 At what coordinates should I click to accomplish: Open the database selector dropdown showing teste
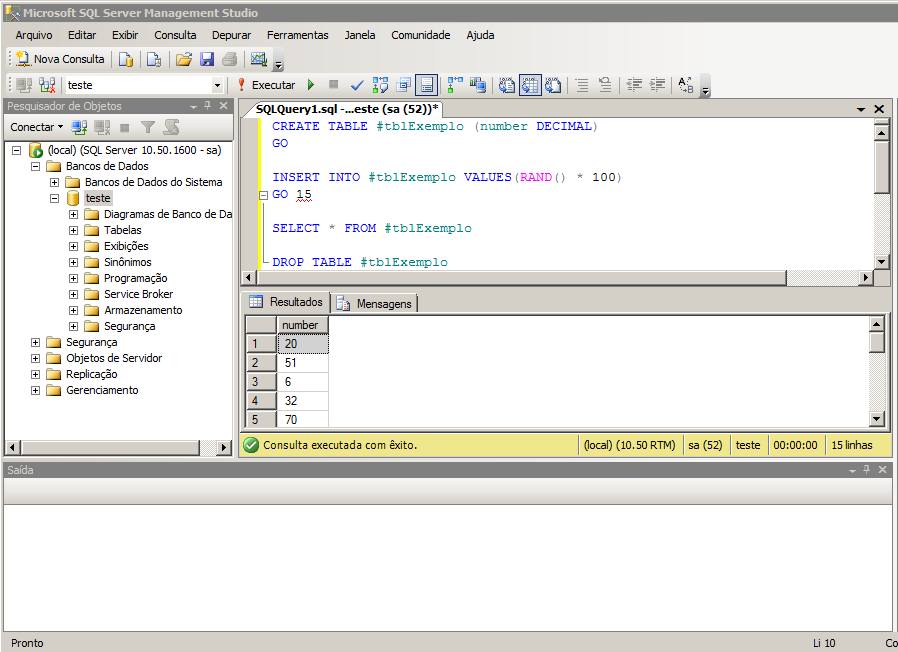217,86
